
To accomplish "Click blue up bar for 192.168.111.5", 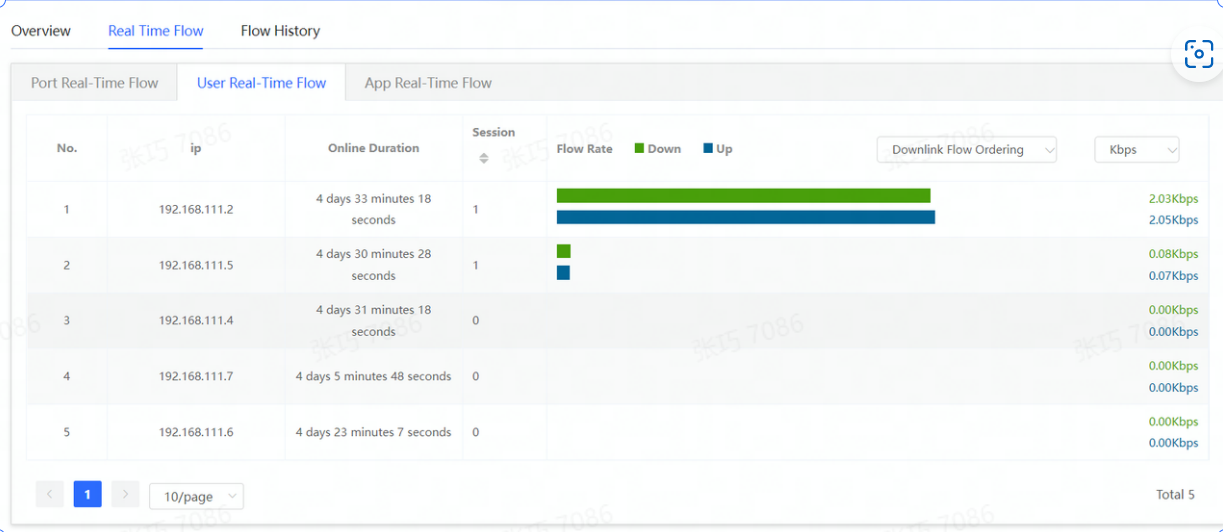I will (563, 272).
